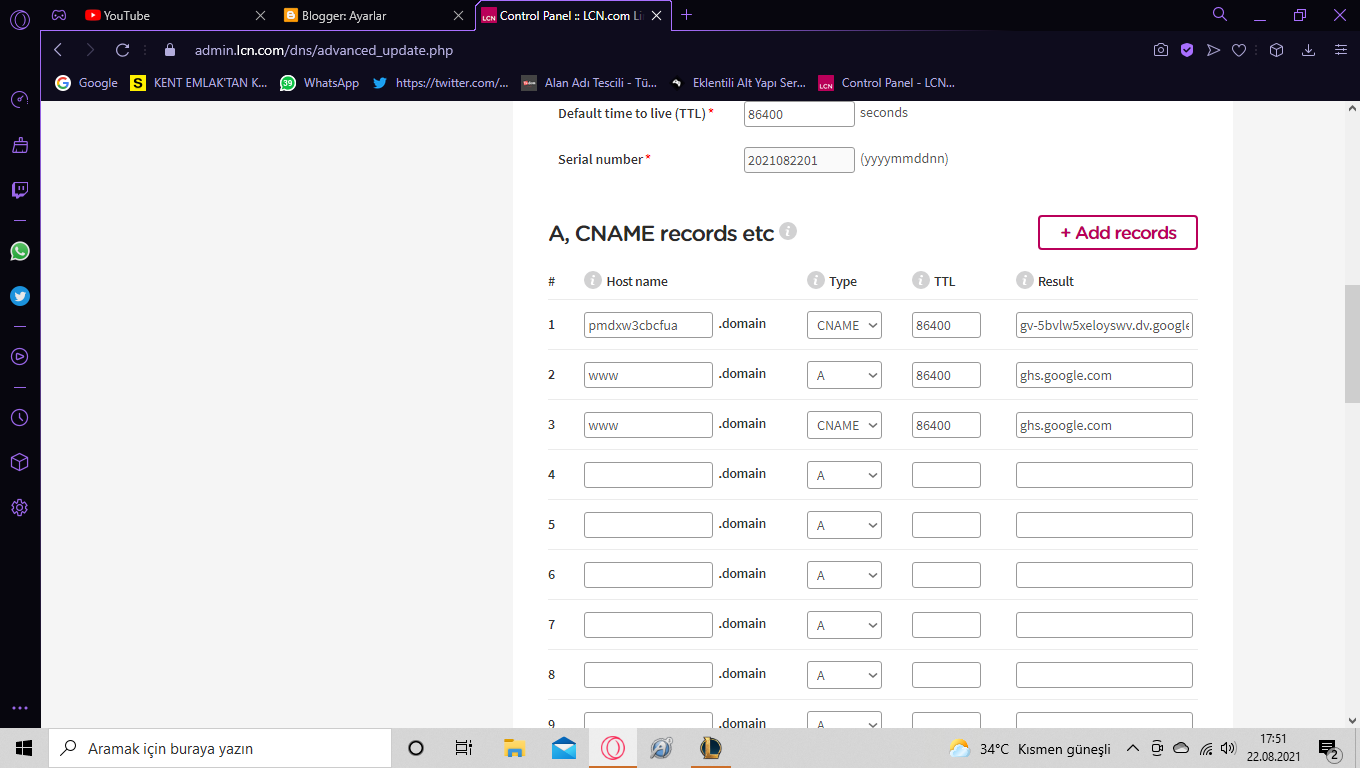Open Control Panel - LCN bookmark

click(887, 83)
